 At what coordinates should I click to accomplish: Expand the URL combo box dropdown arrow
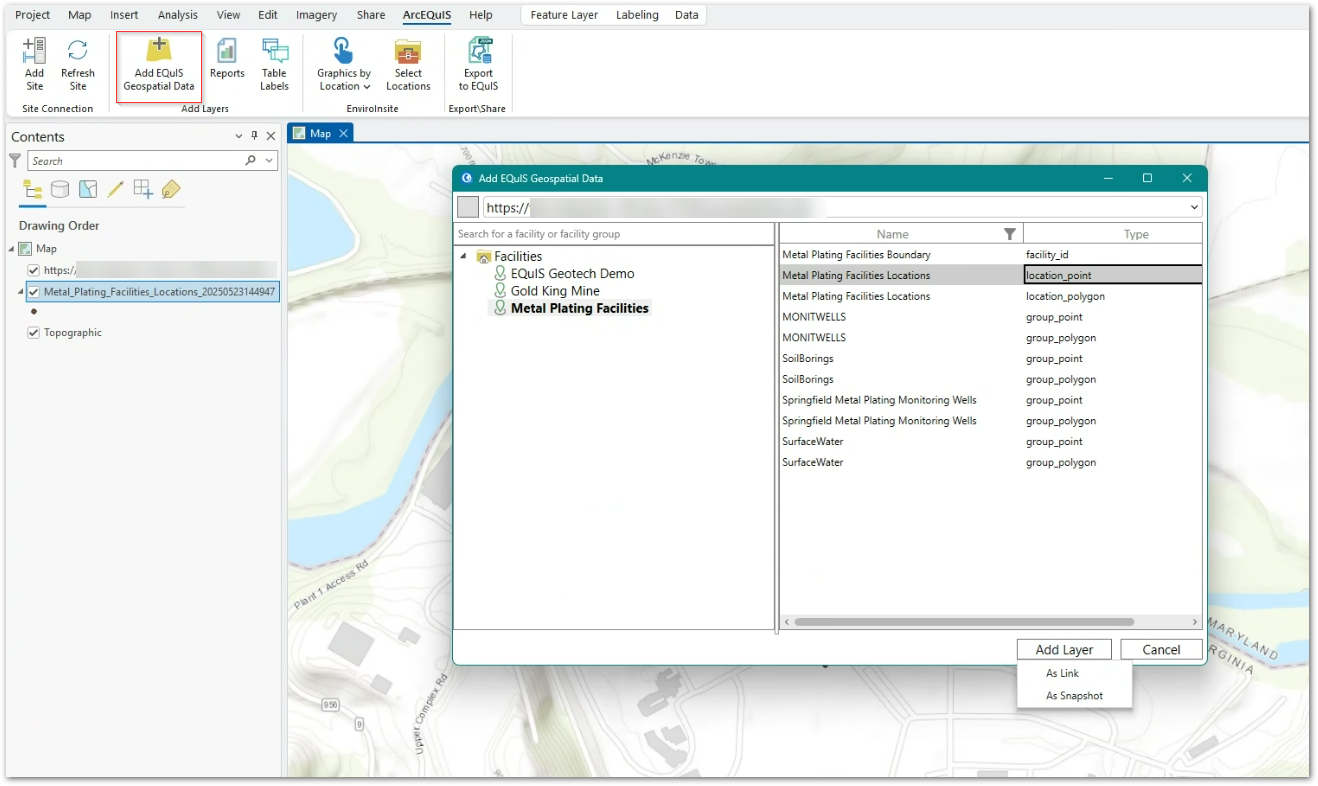point(1194,207)
